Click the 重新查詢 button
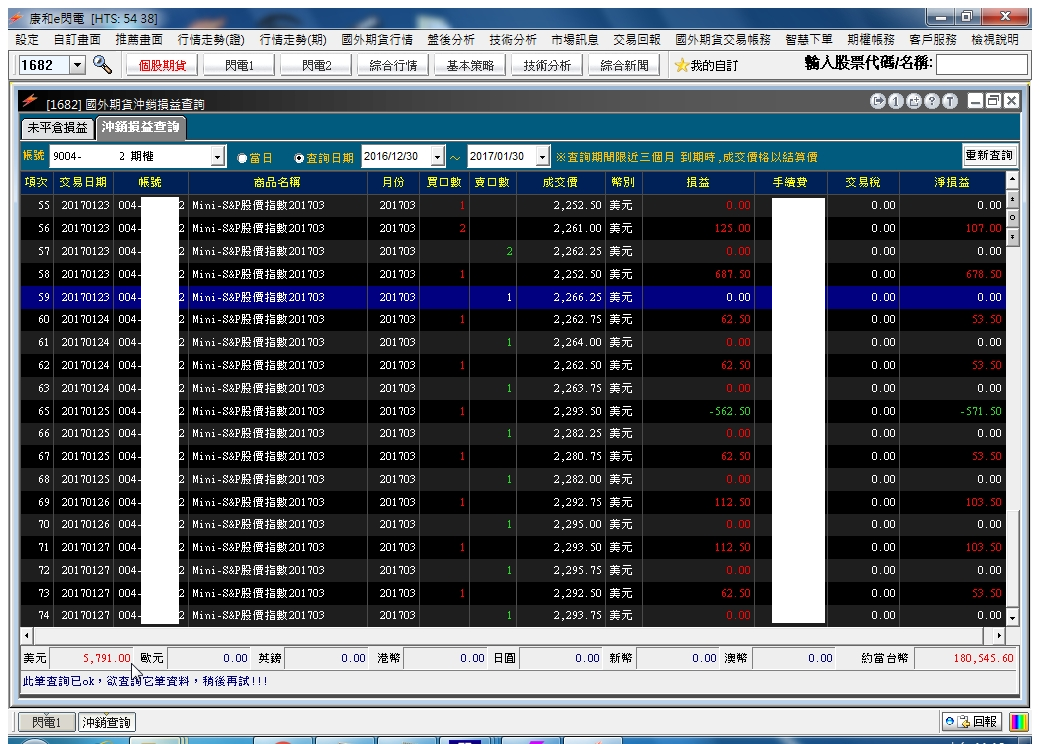The image size is (1040, 744). tap(989, 155)
